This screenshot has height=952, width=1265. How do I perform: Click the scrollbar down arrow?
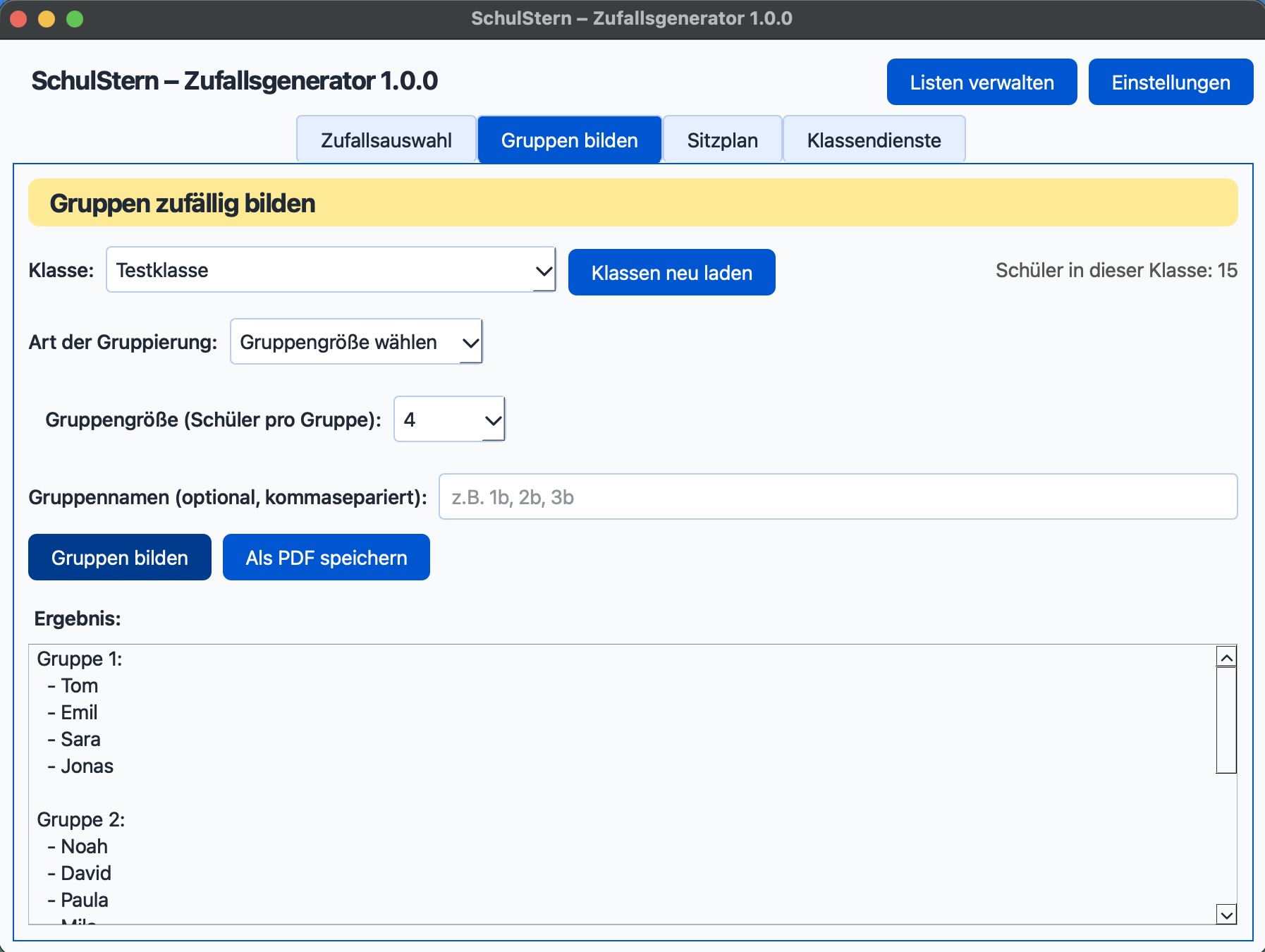coord(1226,913)
